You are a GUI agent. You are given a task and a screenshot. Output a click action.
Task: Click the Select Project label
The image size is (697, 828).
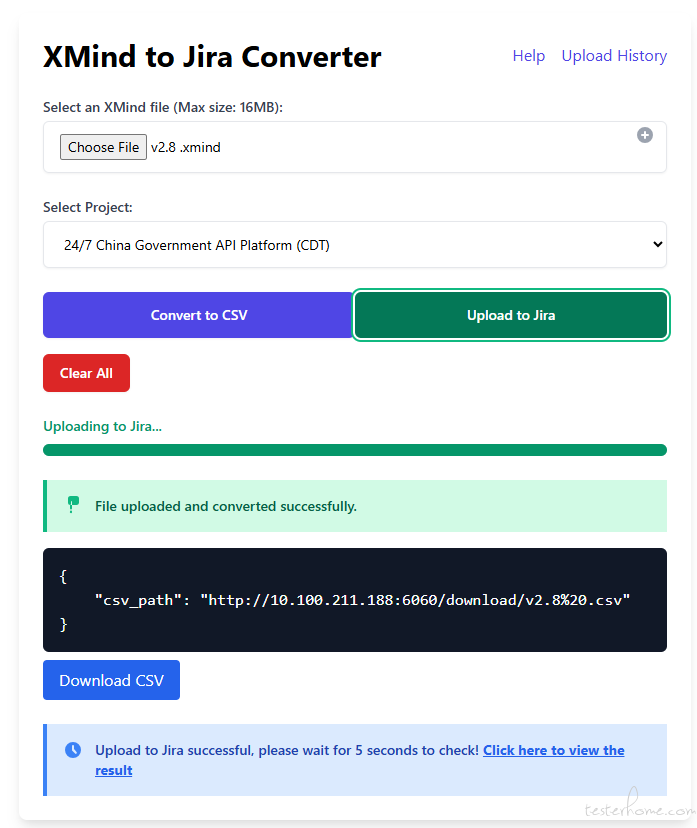click(88, 208)
